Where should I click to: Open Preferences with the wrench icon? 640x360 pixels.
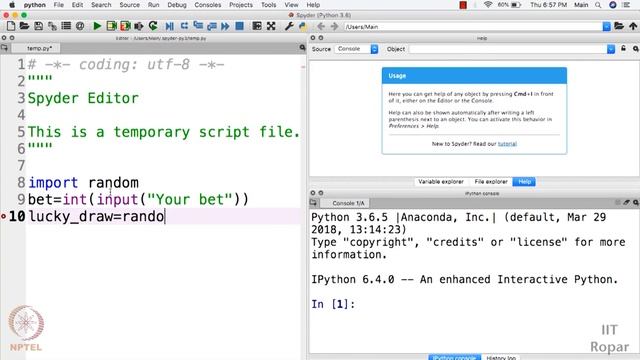coord(289,27)
